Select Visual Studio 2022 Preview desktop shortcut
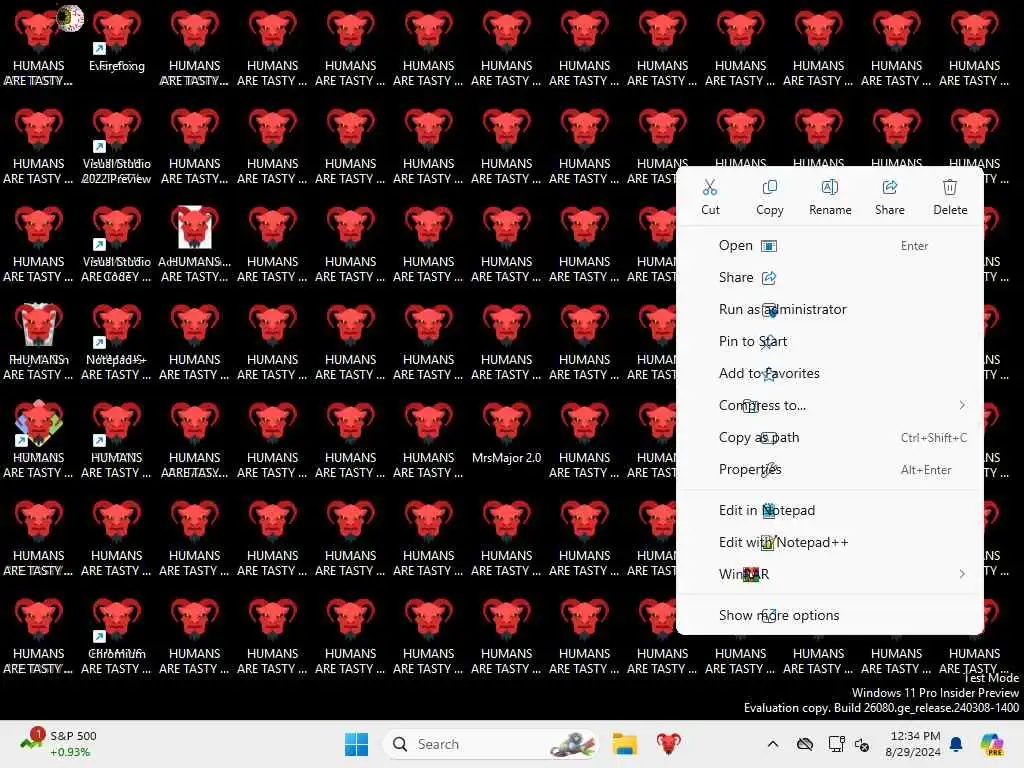Viewport: 1024px width, 768px height. click(117, 146)
